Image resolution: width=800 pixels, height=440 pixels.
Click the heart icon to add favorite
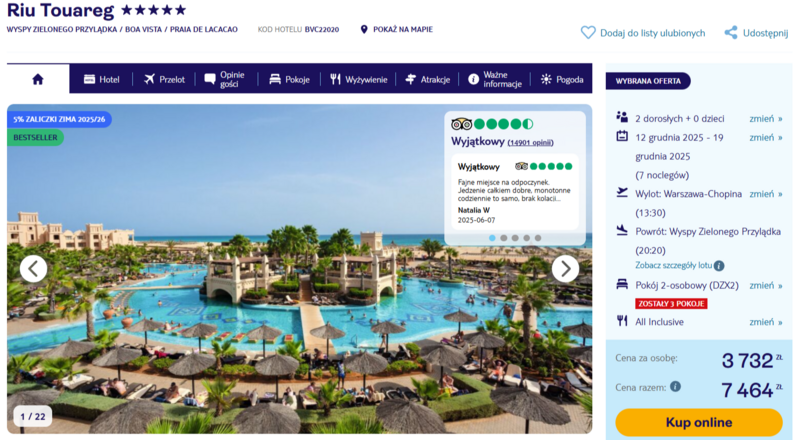point(588,33)
